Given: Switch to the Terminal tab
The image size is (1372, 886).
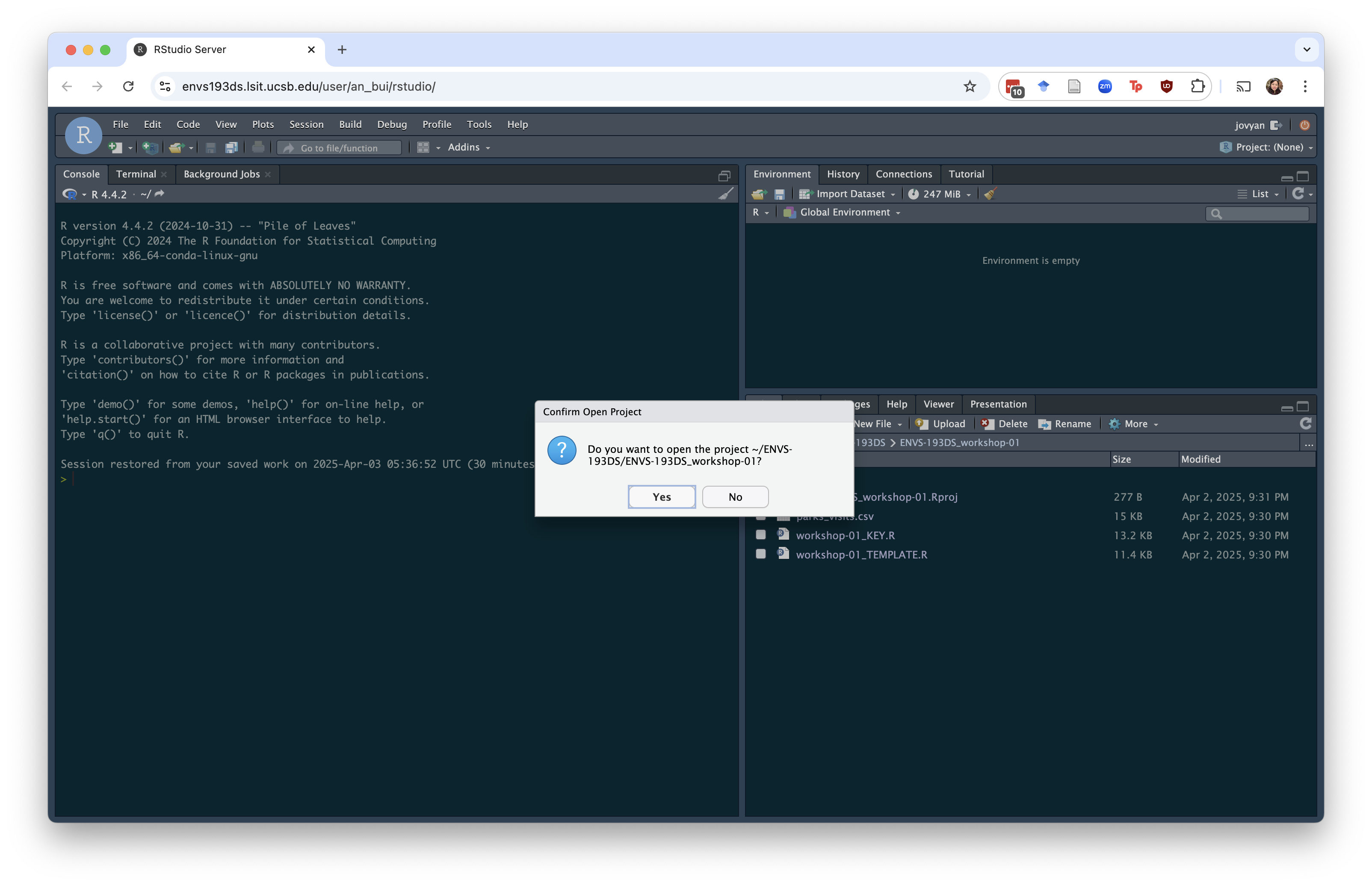Looking at the screenshot, I should tap(136, 174).
